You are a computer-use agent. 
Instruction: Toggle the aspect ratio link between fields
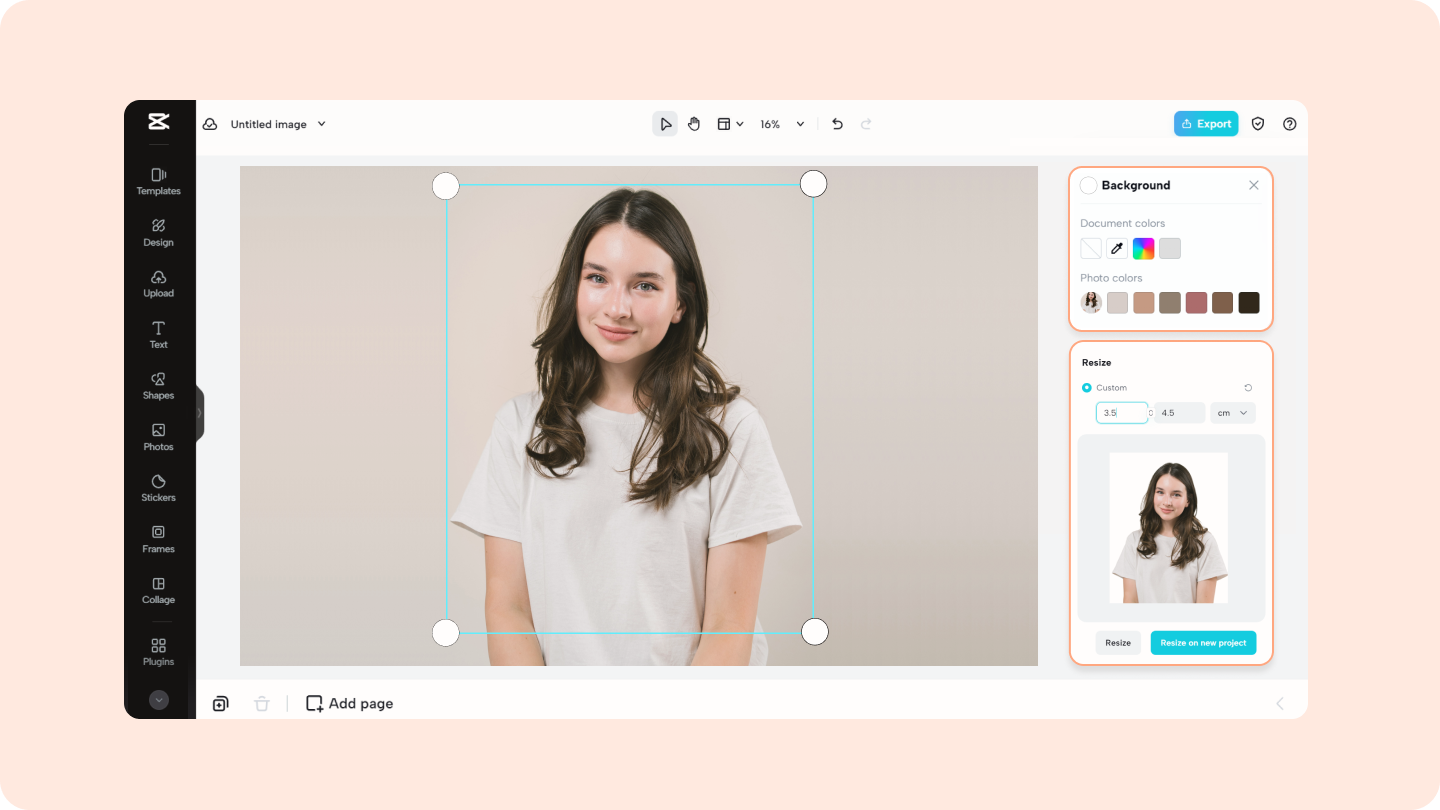point(1151,413)
